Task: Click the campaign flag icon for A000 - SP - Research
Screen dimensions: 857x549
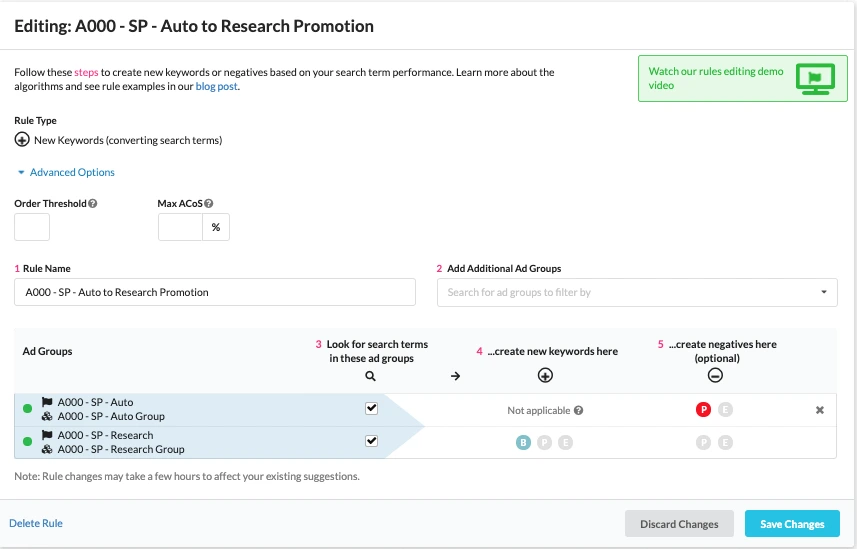Action: point(47,435)
